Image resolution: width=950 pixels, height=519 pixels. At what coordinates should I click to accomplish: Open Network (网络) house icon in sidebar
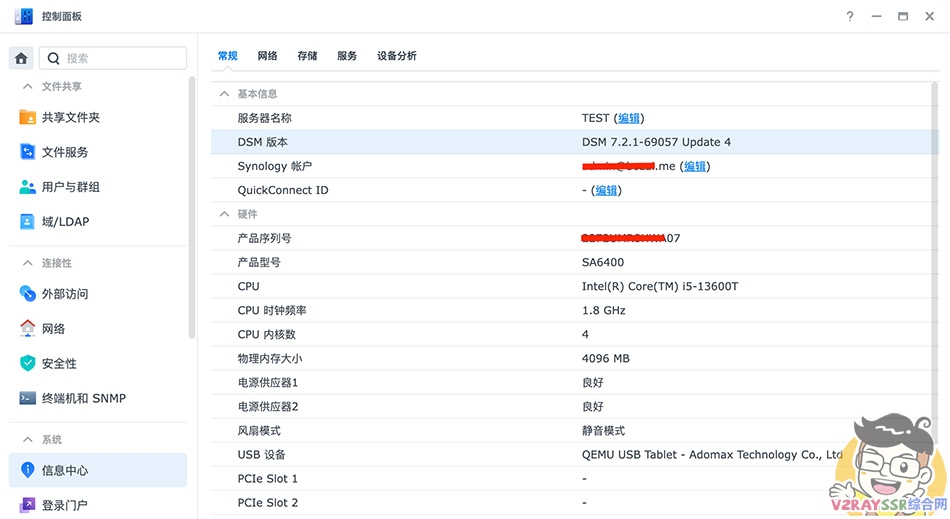click(x=27, y=328)
